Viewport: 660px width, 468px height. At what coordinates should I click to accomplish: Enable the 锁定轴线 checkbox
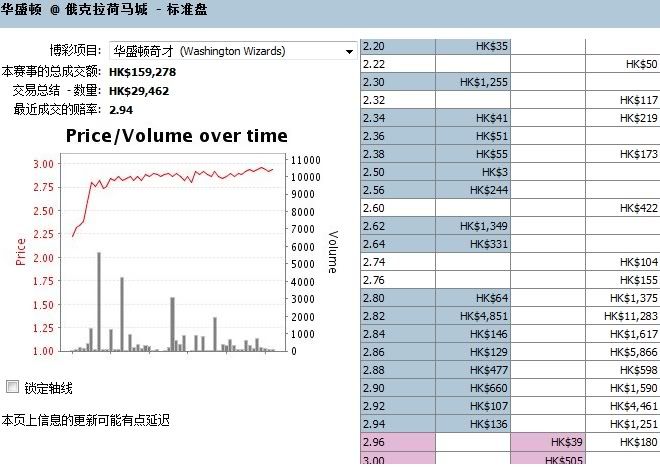tap(12, 387)
